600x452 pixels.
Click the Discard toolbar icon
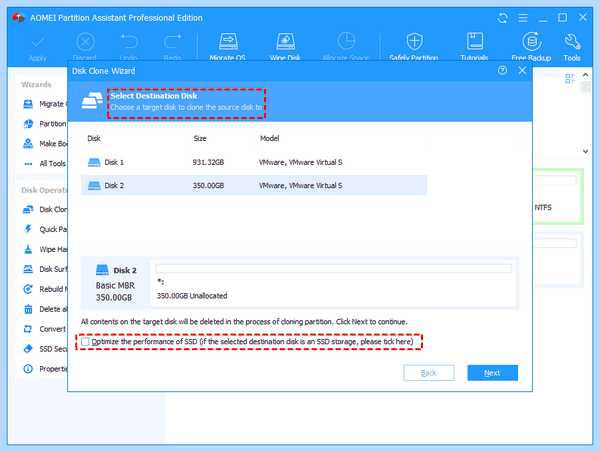click(85, 42)
